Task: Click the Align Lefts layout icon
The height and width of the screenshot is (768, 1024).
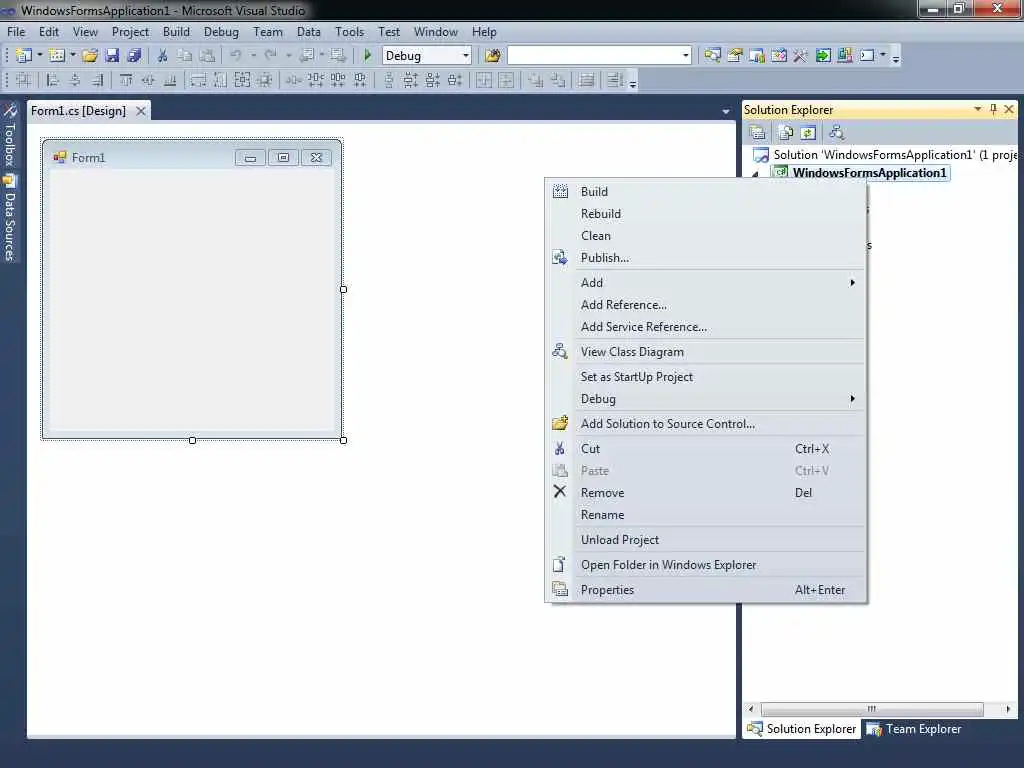Action: click(x=53, y=80)
